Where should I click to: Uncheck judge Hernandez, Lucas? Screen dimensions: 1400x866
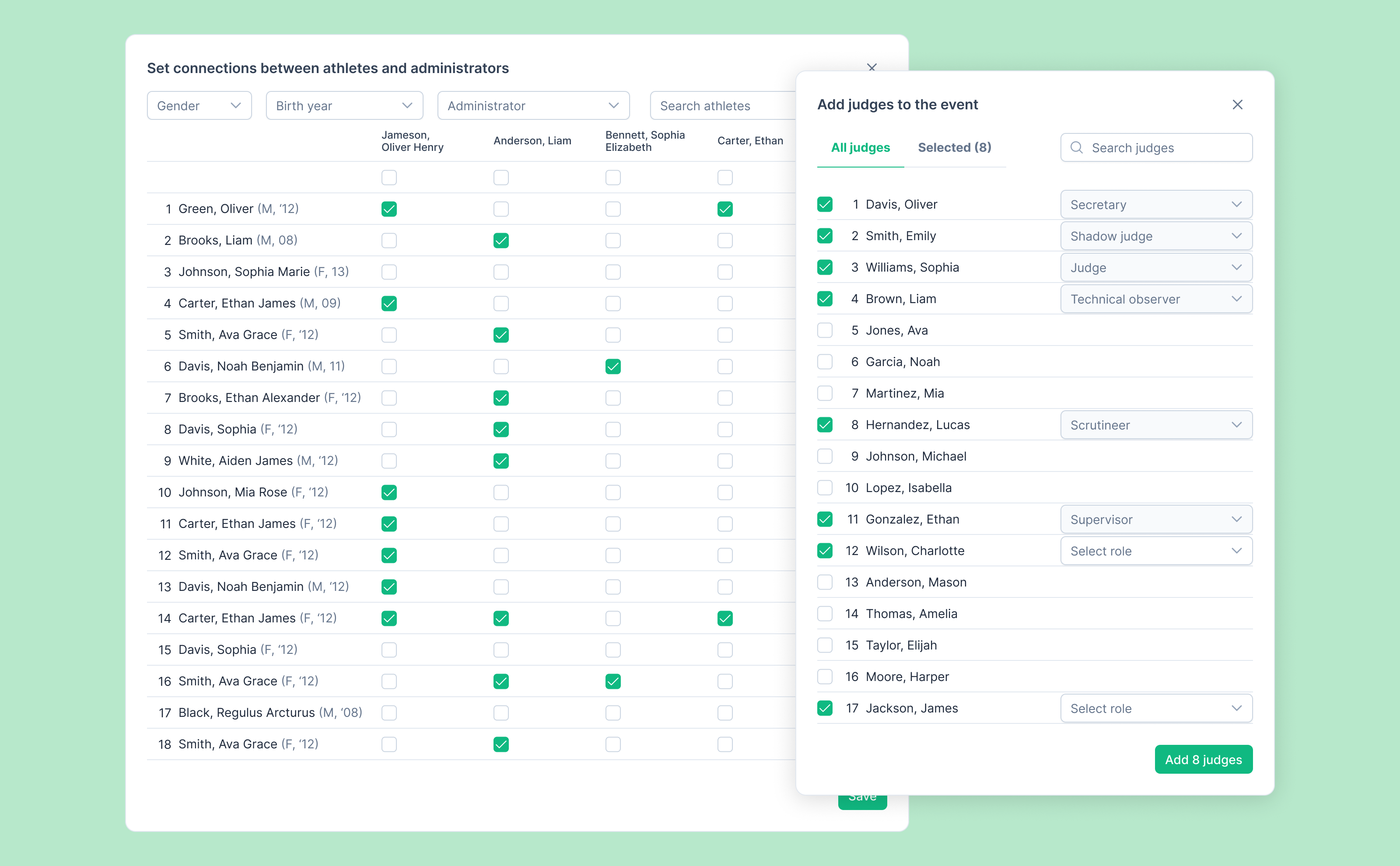coord(824,425)
